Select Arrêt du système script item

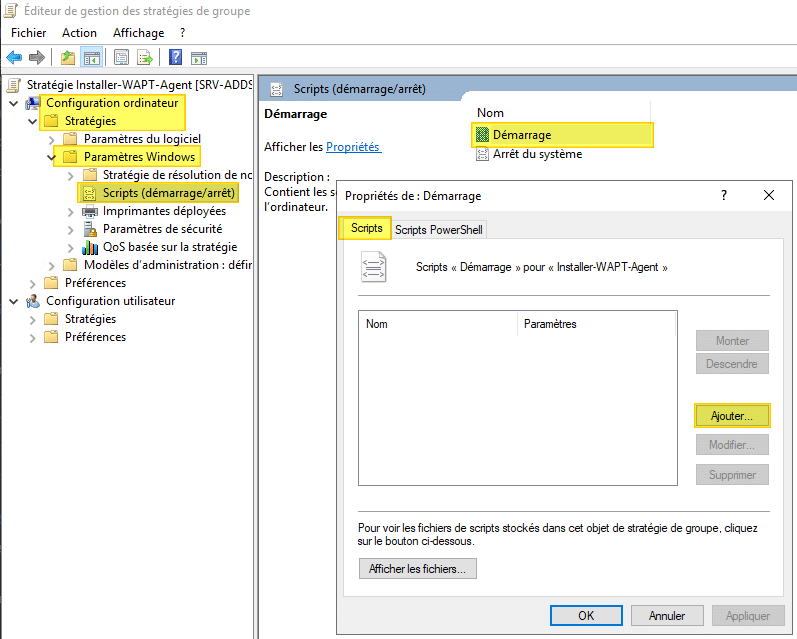click(x=537, y=154)
